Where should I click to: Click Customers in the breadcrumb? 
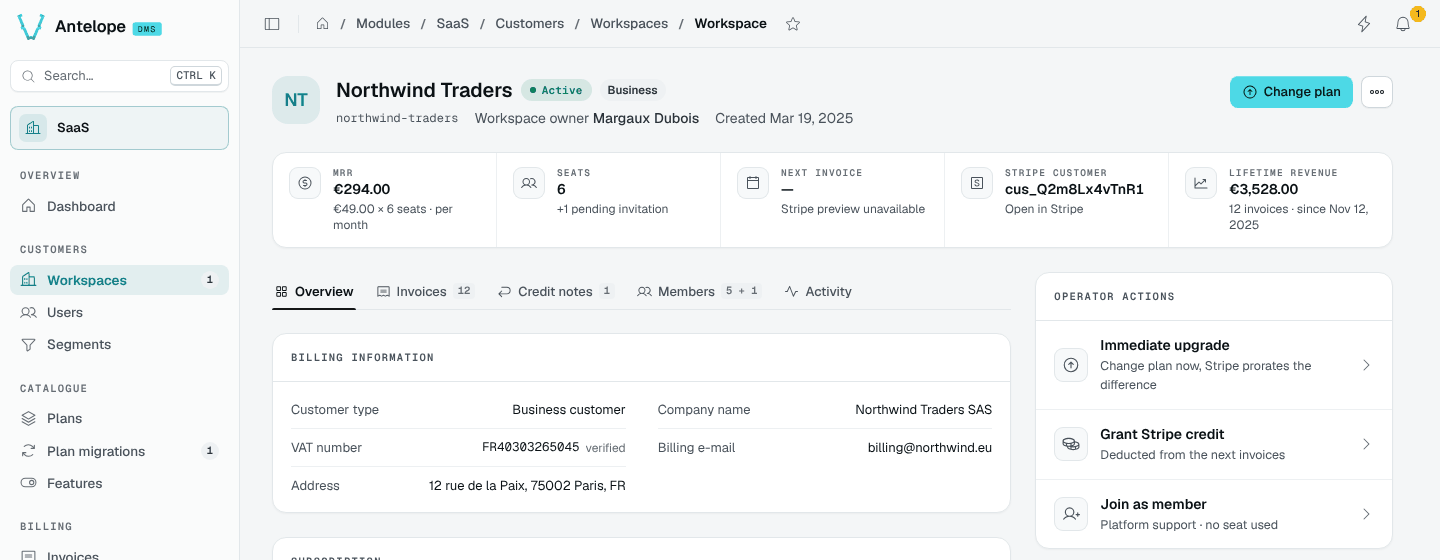[x=530, y=24]
